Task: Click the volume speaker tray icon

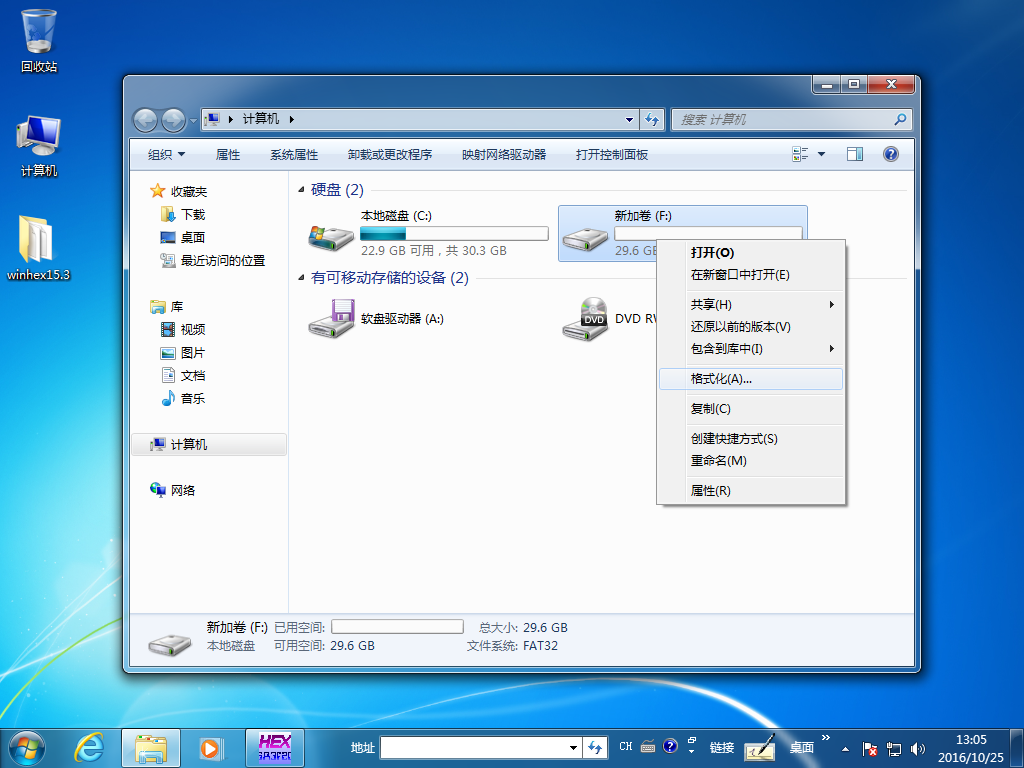Action: tap(918, 748)
